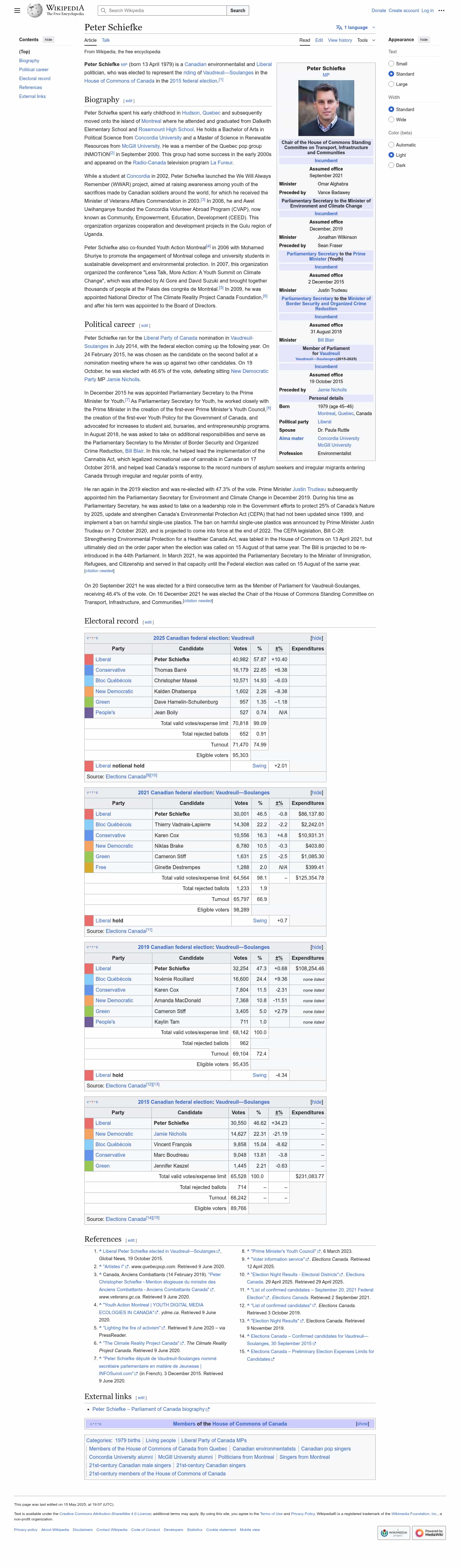
Task: Select the Wide width option
Action: 391,119
